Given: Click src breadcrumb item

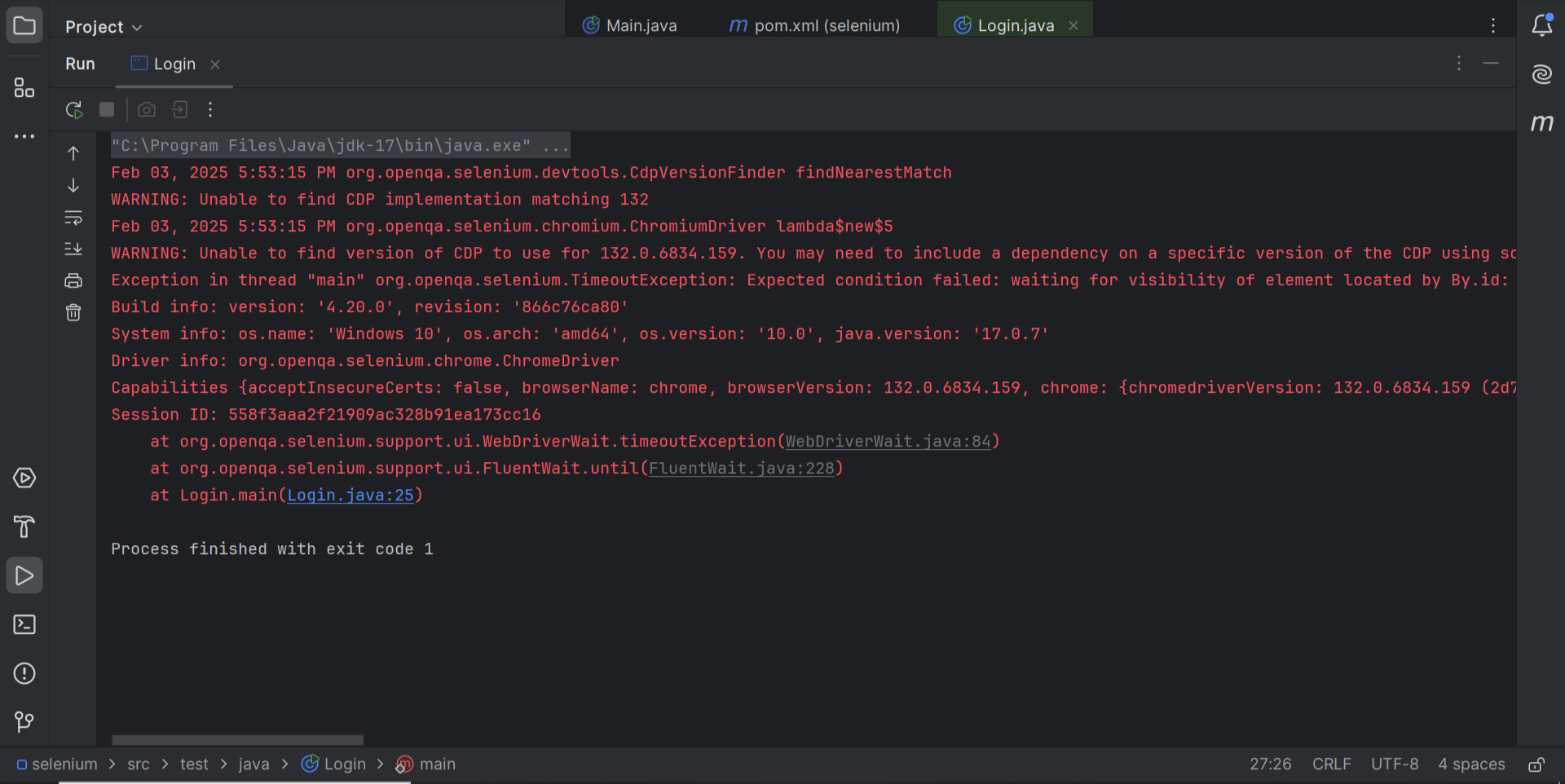Looking at the screenshot, I should pyautogui.click(x=139, y=764).
